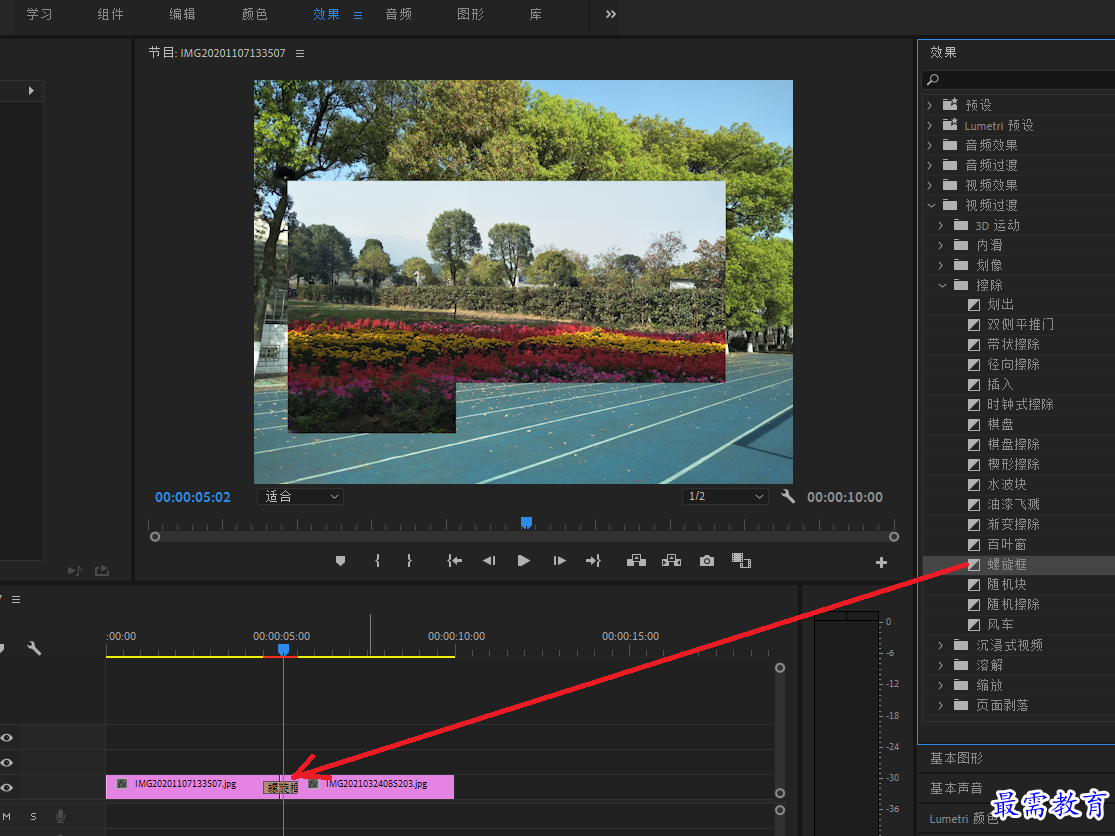Open program monitor wrench settings

point(788,496)
